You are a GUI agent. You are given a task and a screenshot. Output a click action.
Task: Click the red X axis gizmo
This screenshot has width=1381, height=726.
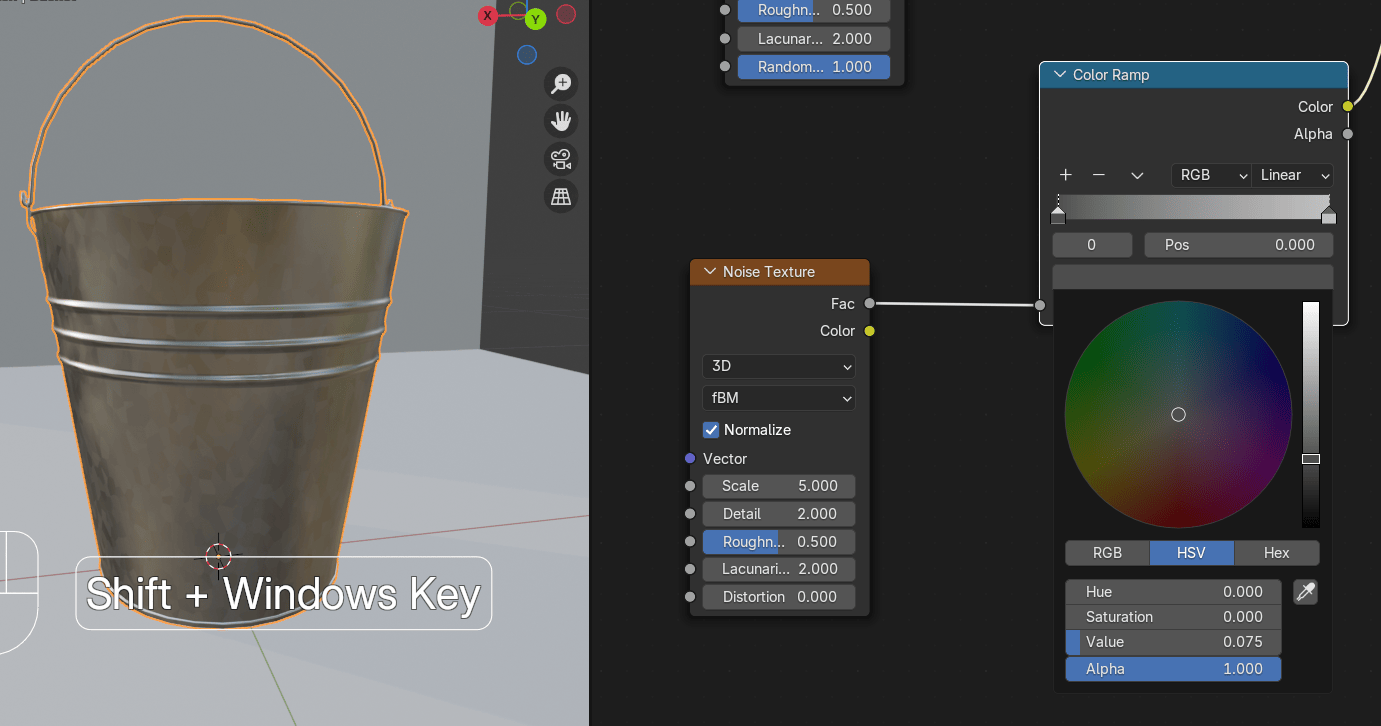488,16
